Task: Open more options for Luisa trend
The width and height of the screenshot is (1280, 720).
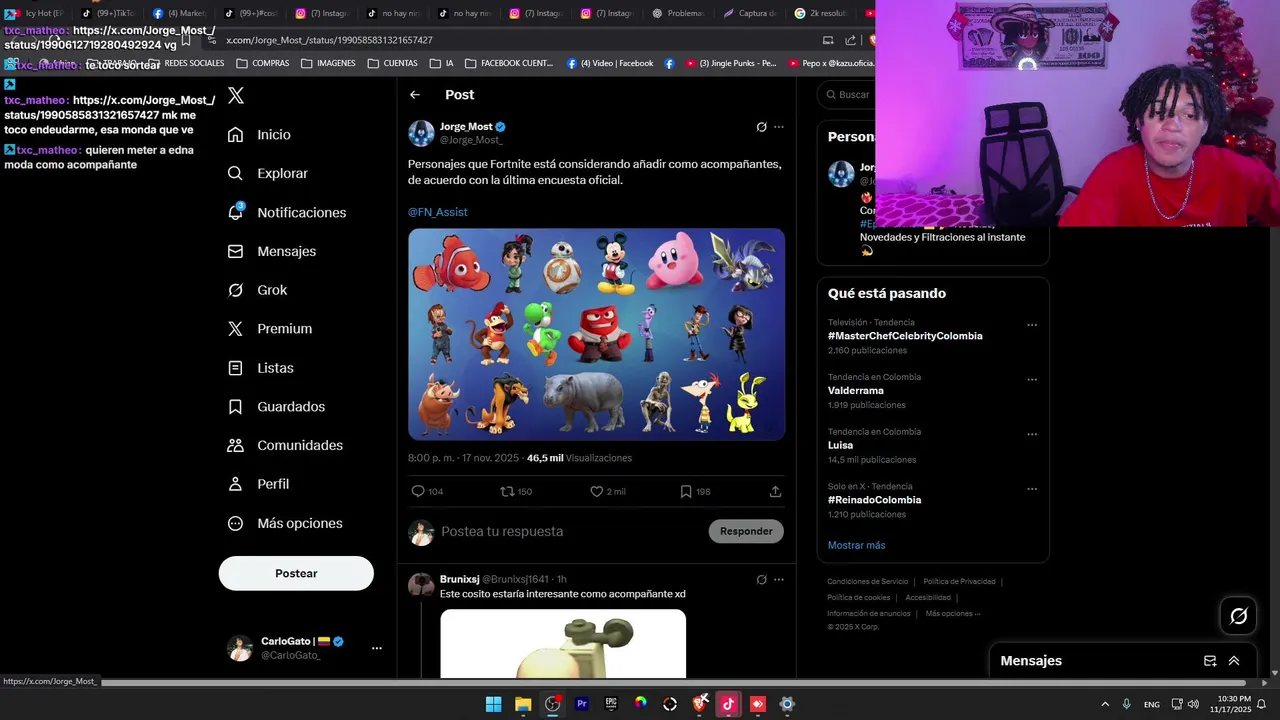Action: coord(1032,434)
